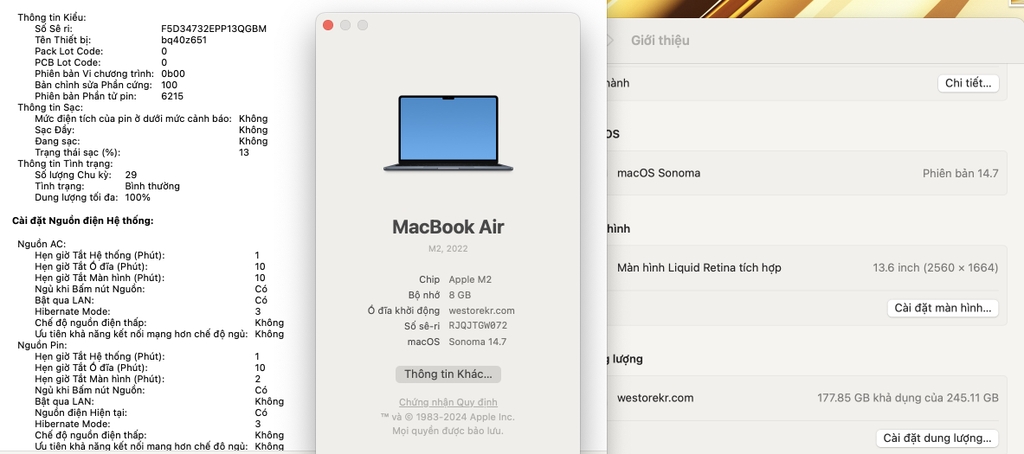1024x454 pixels.
Task: Close the About This Mac window
Action: (x=328, y=25)
